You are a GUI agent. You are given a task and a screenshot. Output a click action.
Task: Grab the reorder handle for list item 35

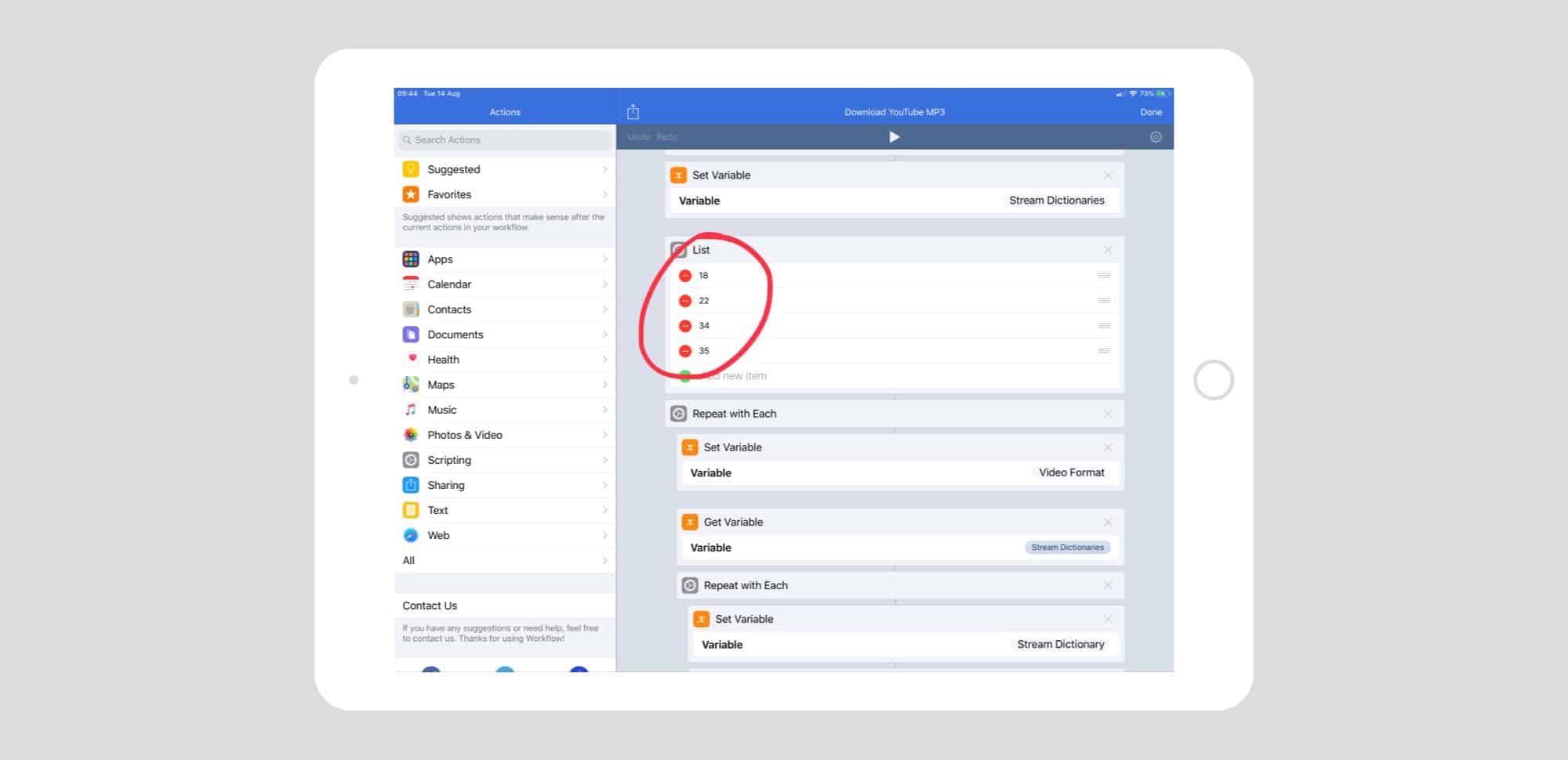[x=1105, y=351]
